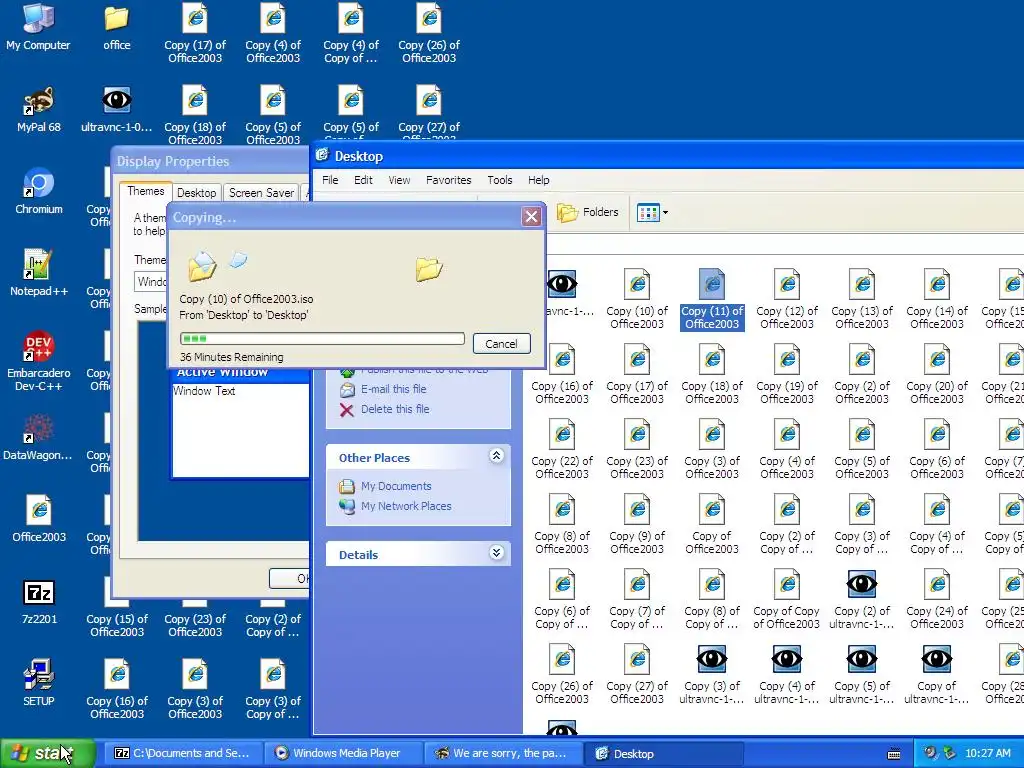This screenshot has width=1024, height=768.
Task: Switch to Desktop tab in Display Properties
Action: [x=197, y=193]
